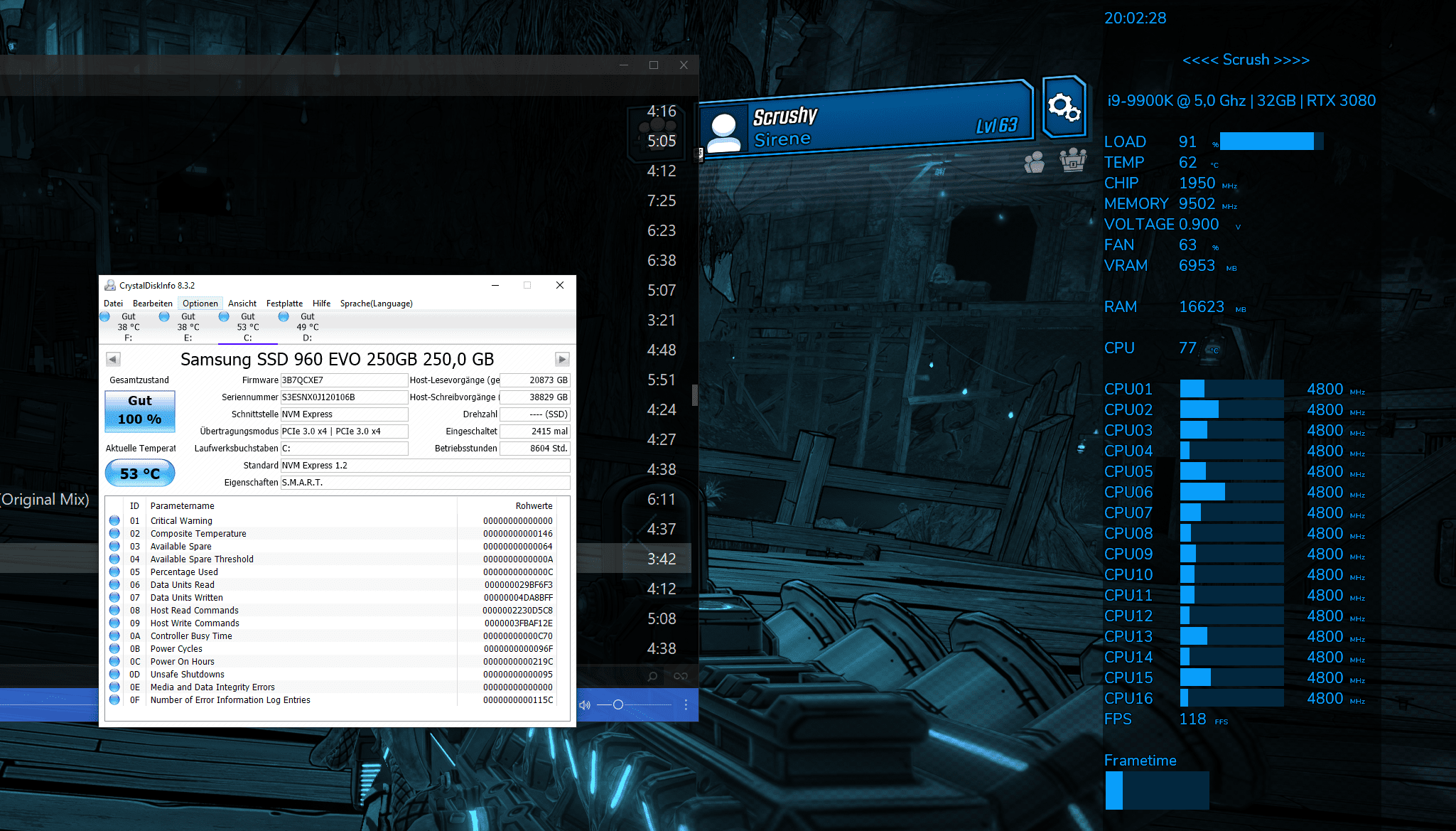Open game settings gear icon
The image size is (1456, 831).
(1064, 107)
